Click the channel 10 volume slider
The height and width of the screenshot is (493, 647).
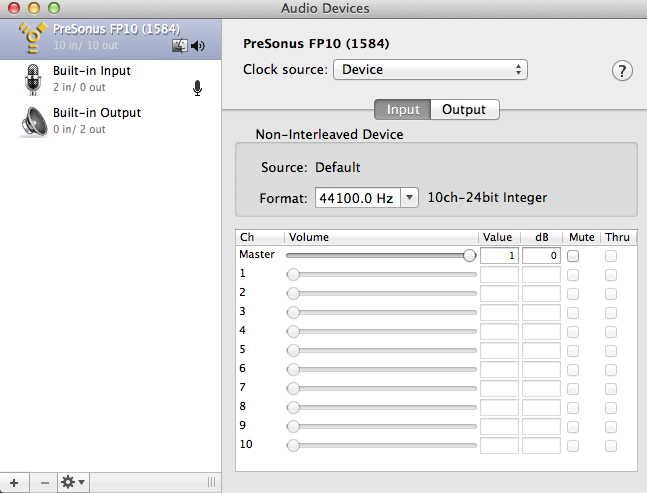381,446
